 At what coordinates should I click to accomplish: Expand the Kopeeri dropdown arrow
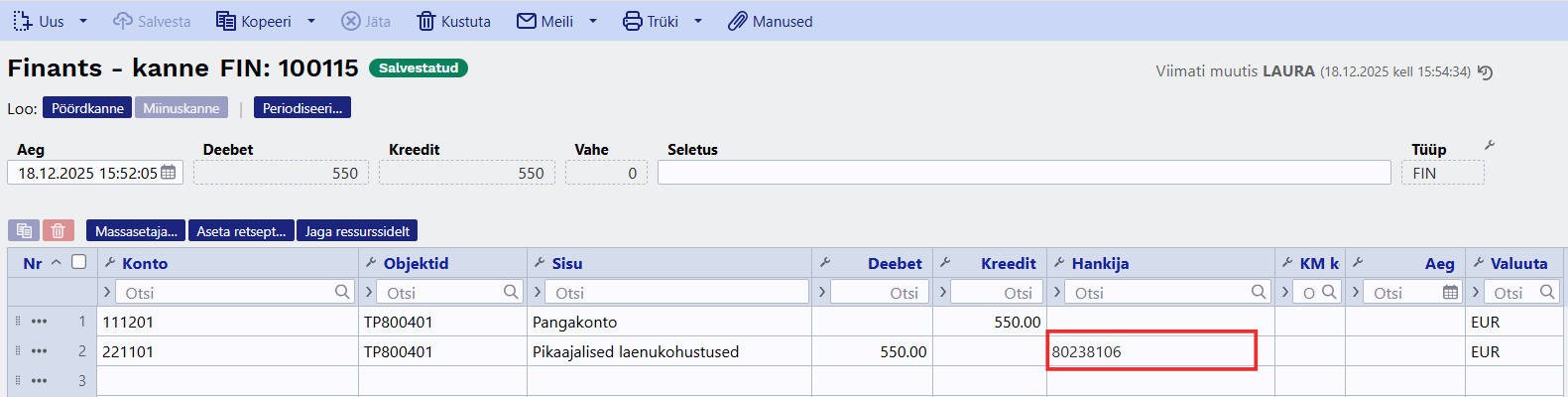pyautogui.click(x=310, y=21)
